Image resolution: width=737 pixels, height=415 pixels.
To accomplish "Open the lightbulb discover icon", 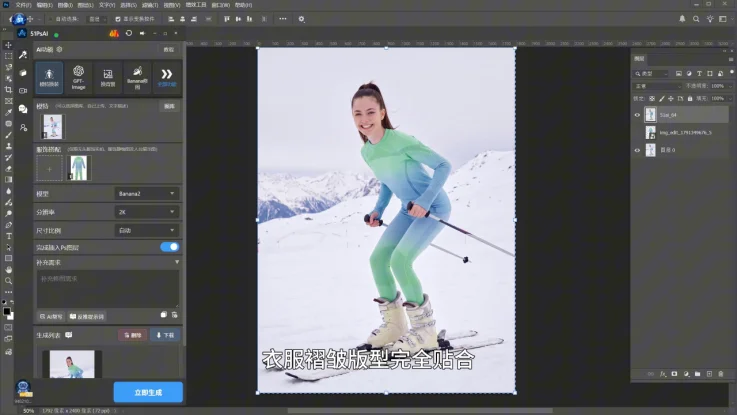I will [x=710, y=19].
